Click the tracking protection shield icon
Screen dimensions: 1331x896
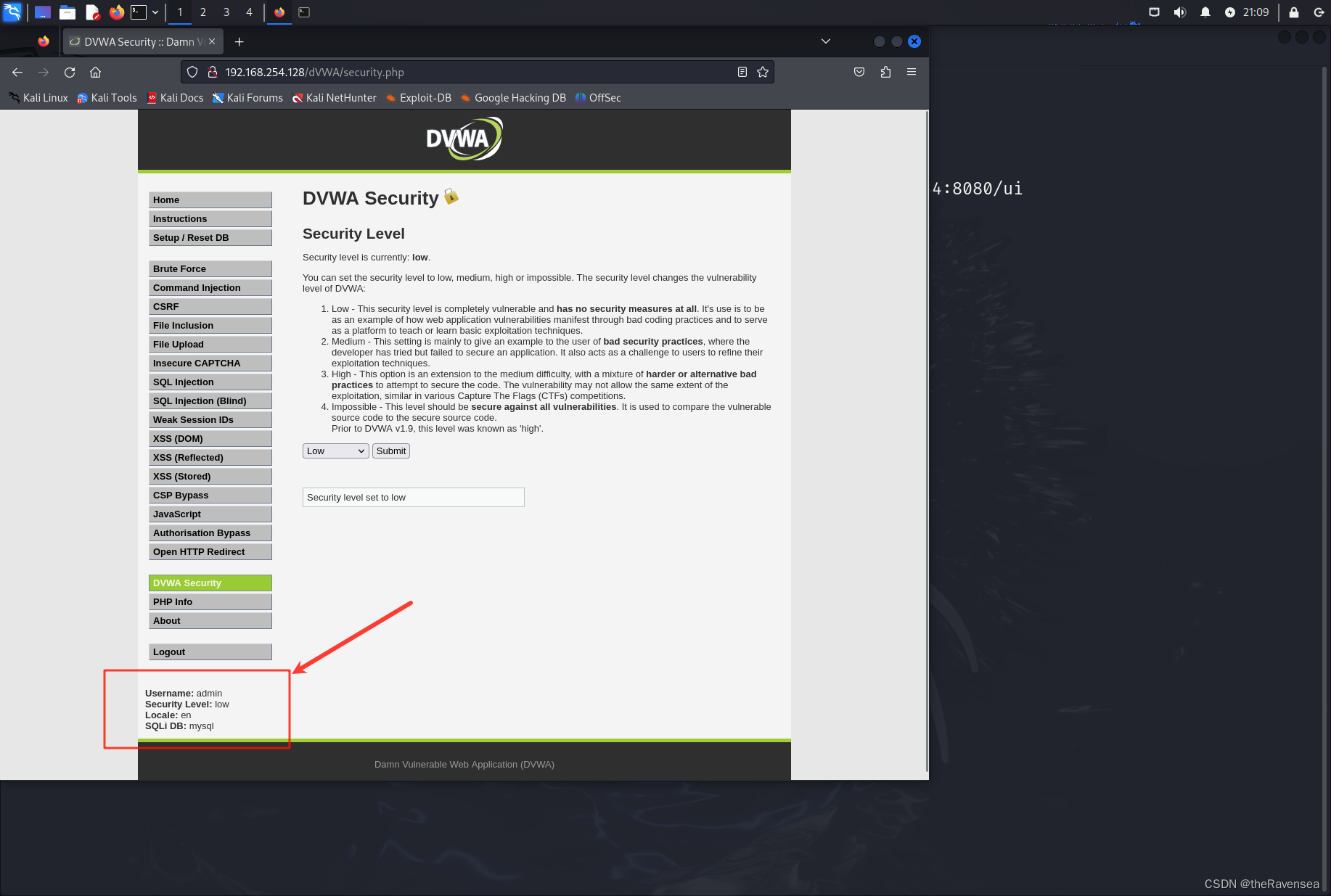pyautogui.click(x=192, y=72)
